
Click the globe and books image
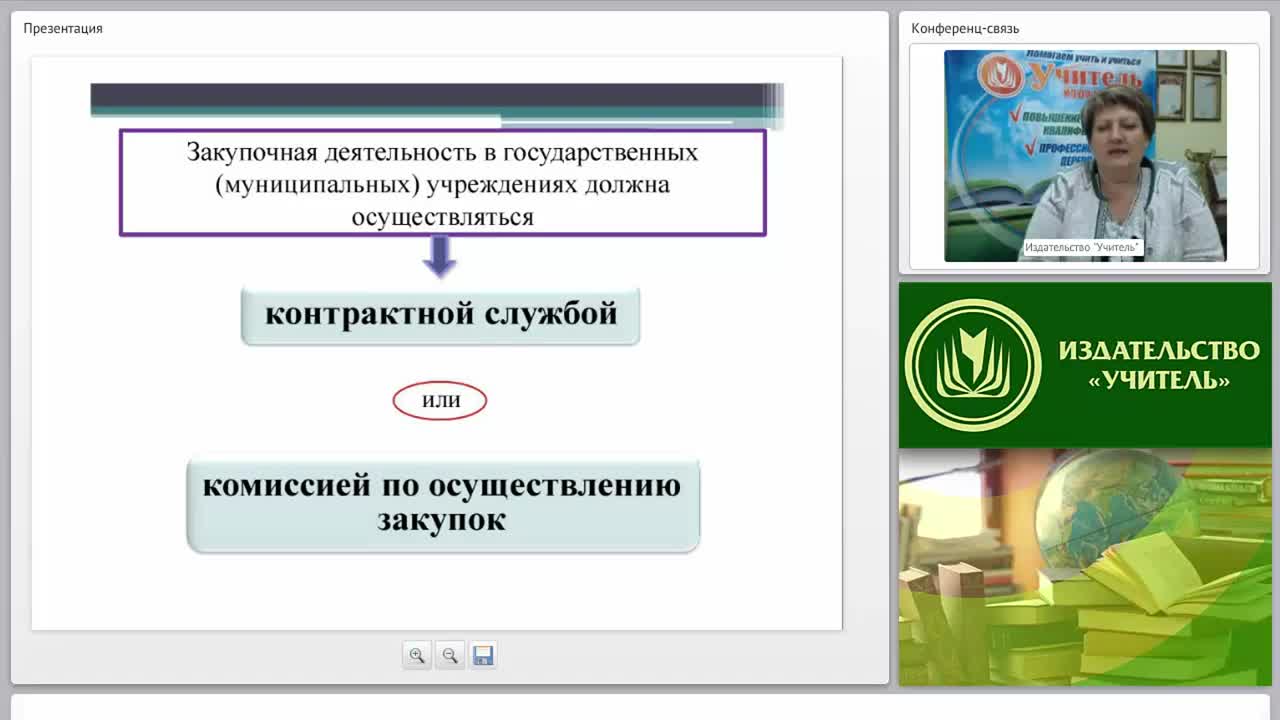point(1085,567)
